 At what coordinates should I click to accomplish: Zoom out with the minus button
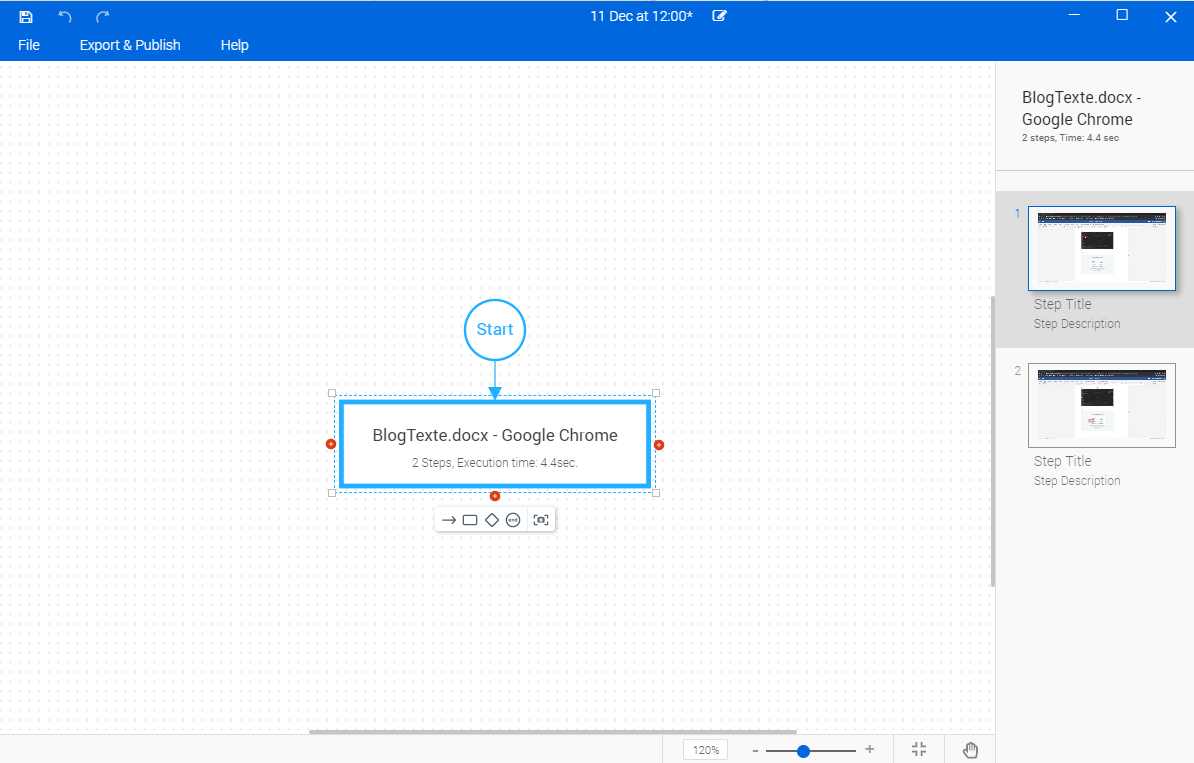pos(755,751)
